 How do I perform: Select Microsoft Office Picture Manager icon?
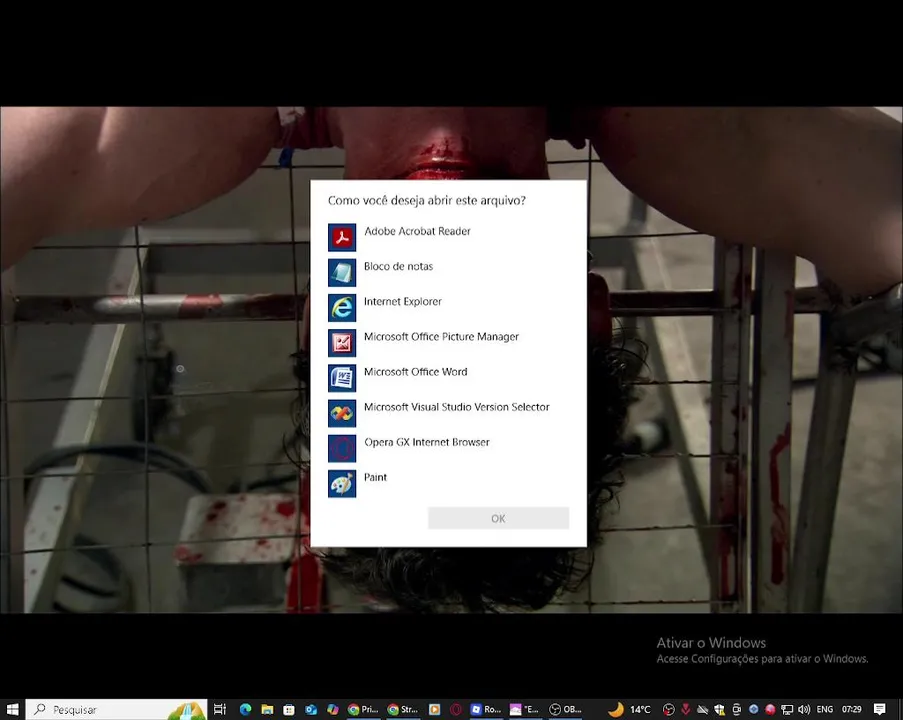pos(342,343)
